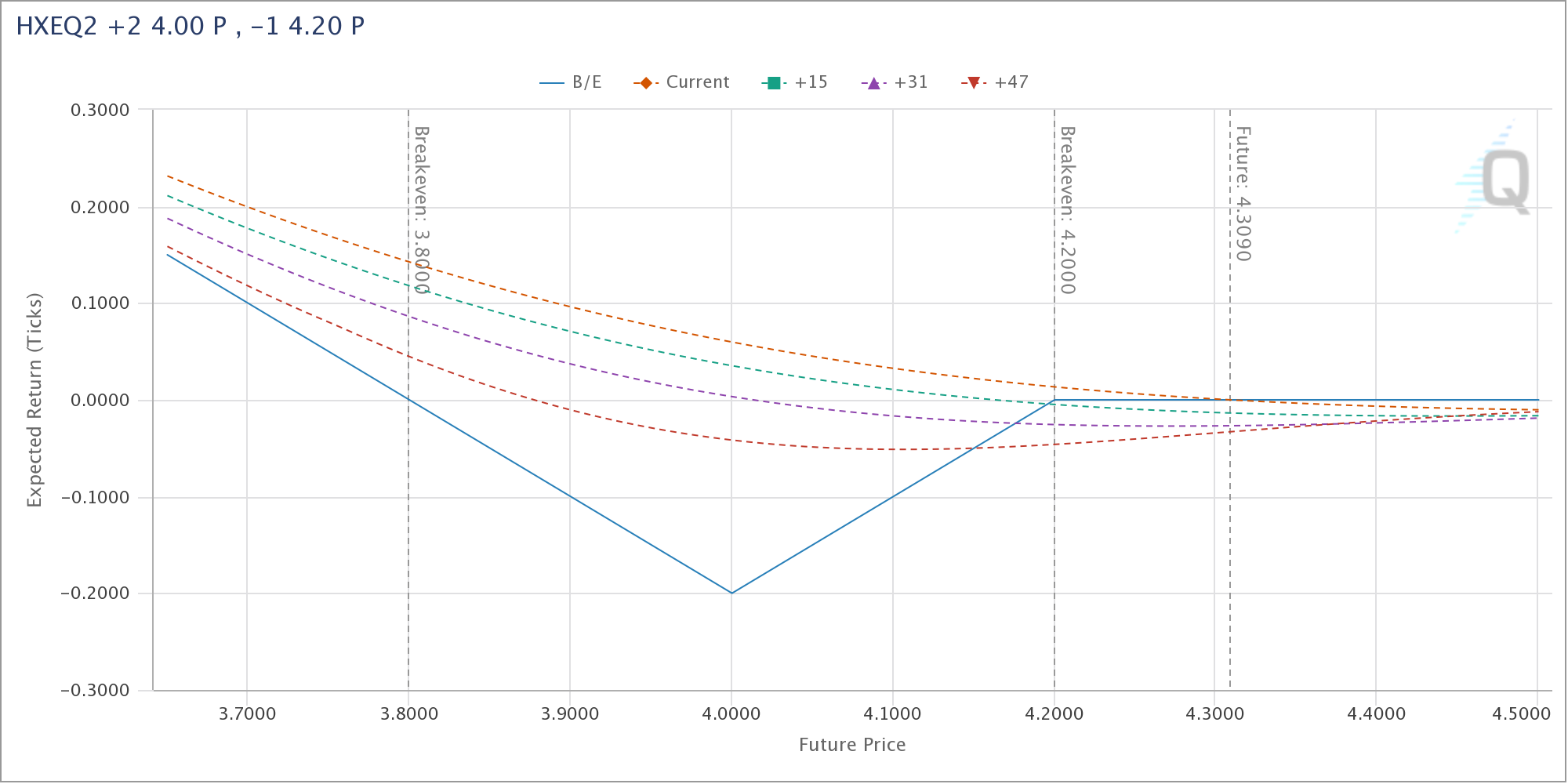Select the Future: 4.3090 marker label
The width and height of the screenshot is (1568, 784).
(1243, 194)
